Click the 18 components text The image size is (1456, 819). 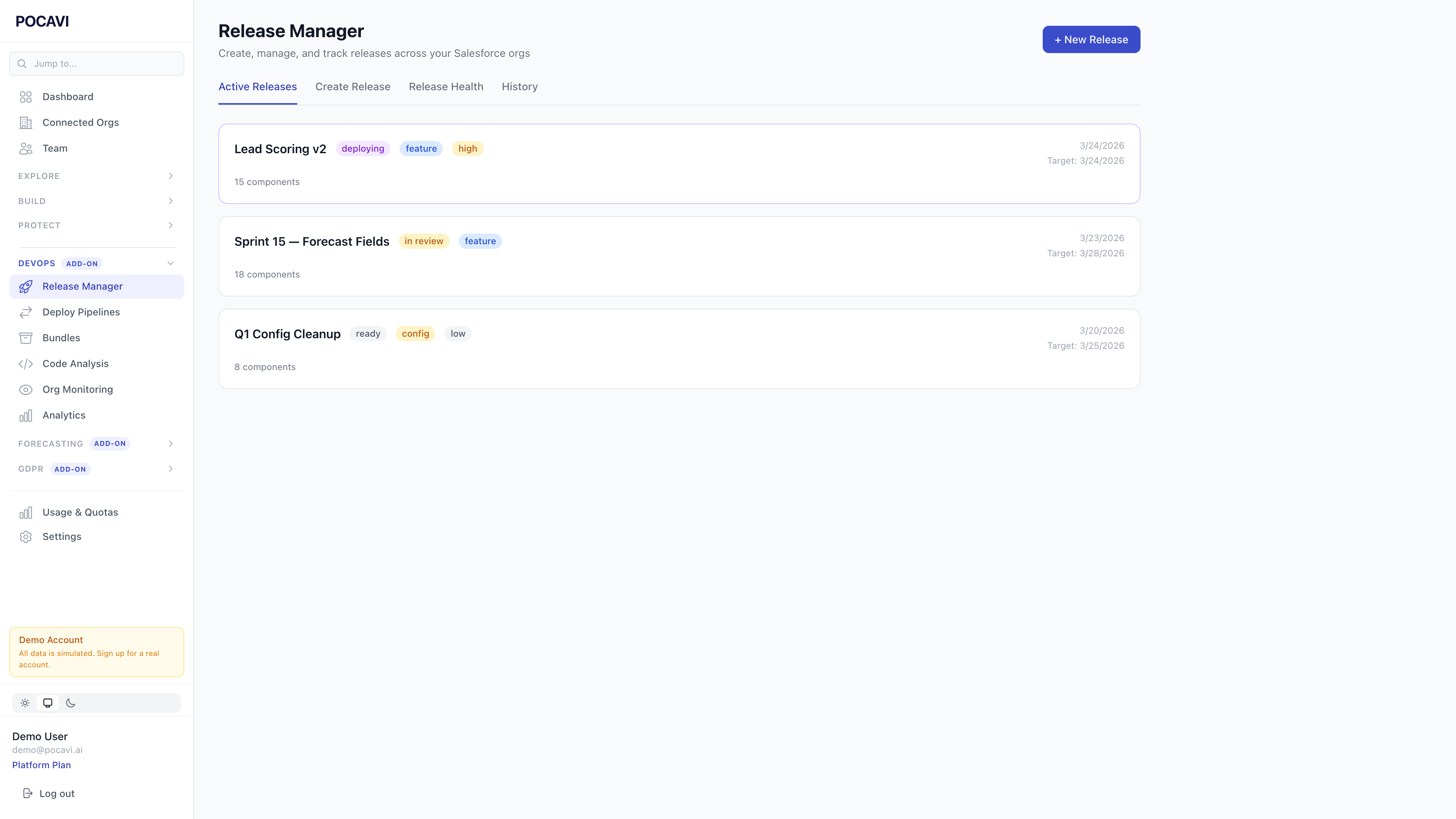pyautogui.click(x=267, y=275)
